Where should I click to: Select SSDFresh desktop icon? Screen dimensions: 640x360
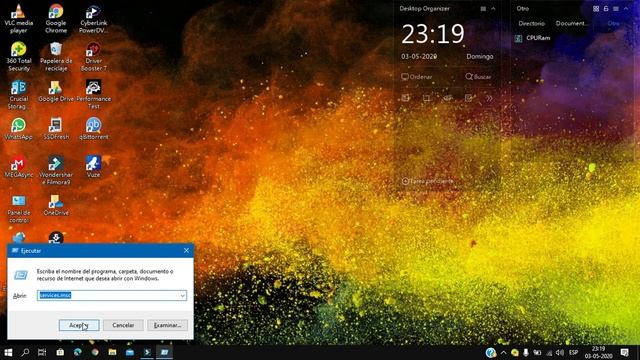(x=56, y=129)
